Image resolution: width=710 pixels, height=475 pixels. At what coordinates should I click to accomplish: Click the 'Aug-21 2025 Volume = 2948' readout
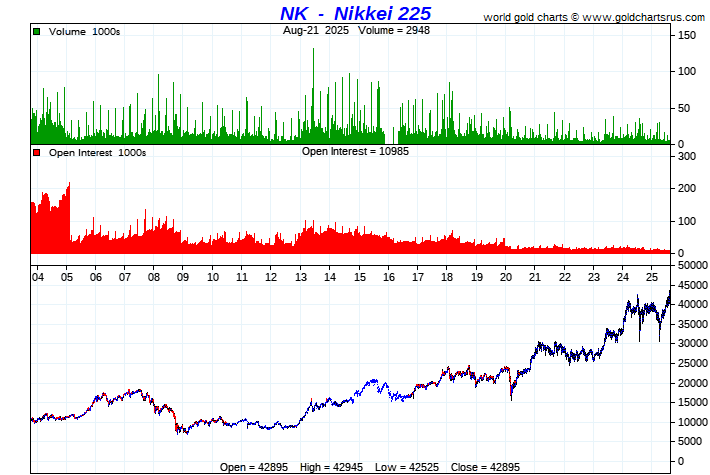356,30
